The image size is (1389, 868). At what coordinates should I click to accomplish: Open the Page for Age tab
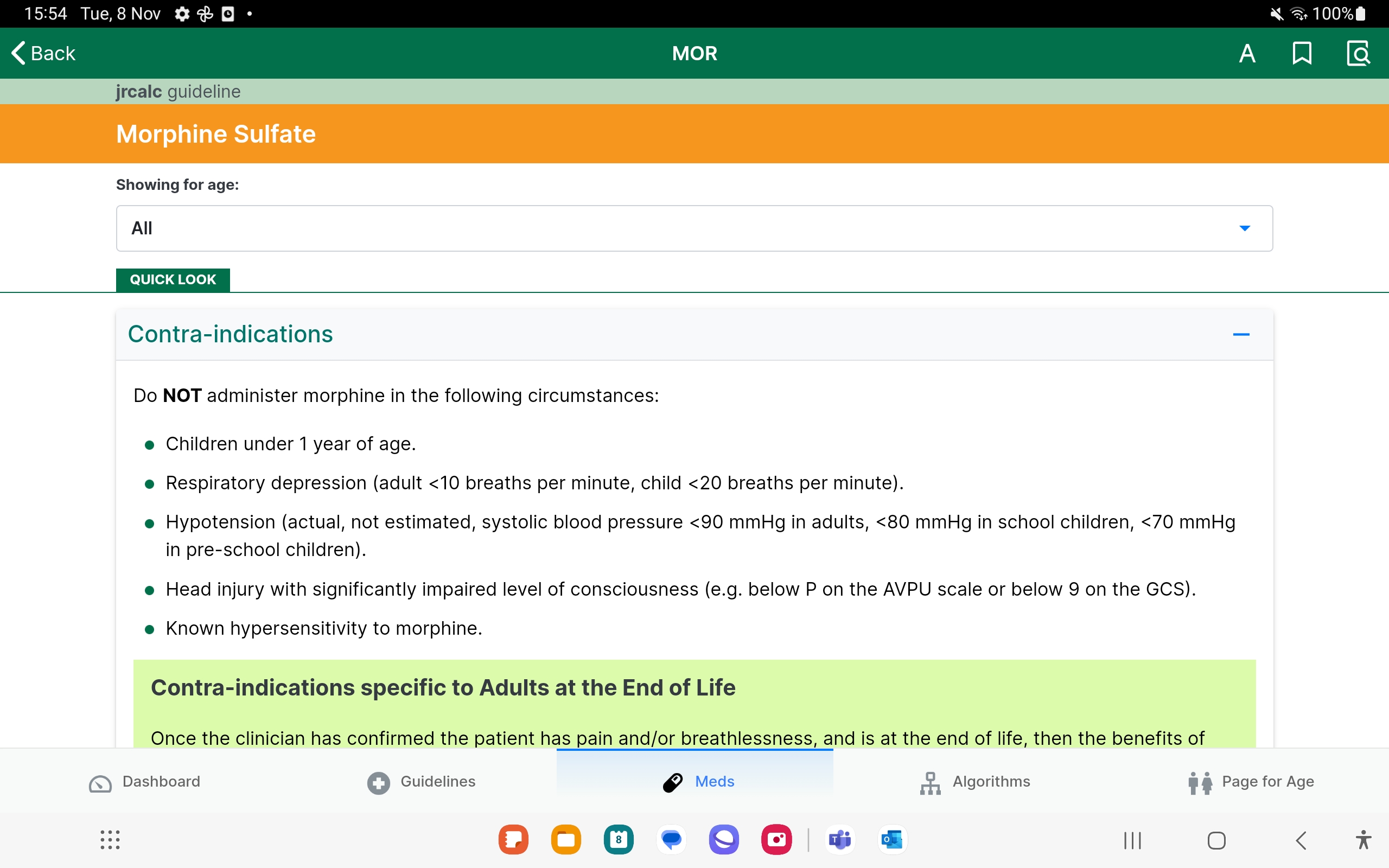(x=1251, y=782)
